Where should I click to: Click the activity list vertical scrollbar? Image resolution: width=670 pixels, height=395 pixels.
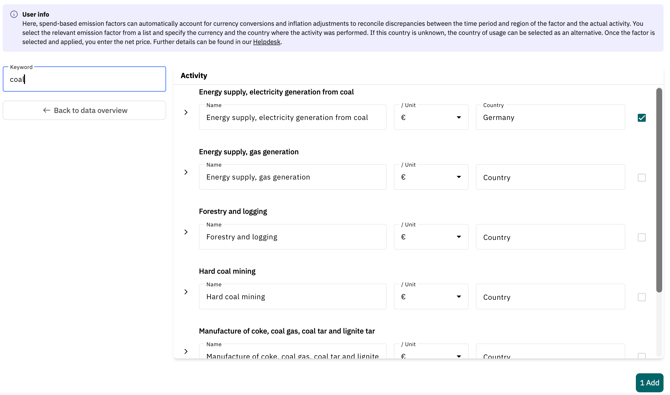[x=659, y=190]
